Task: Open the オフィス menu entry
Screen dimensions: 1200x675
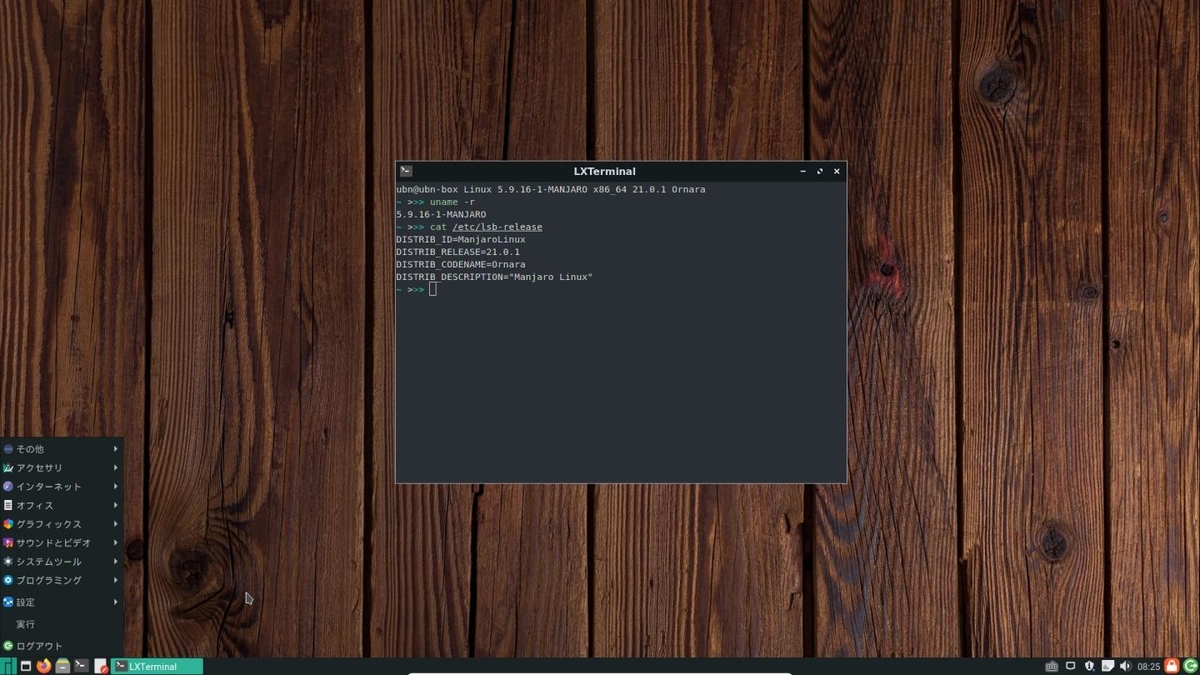Action: coord(61,505)
